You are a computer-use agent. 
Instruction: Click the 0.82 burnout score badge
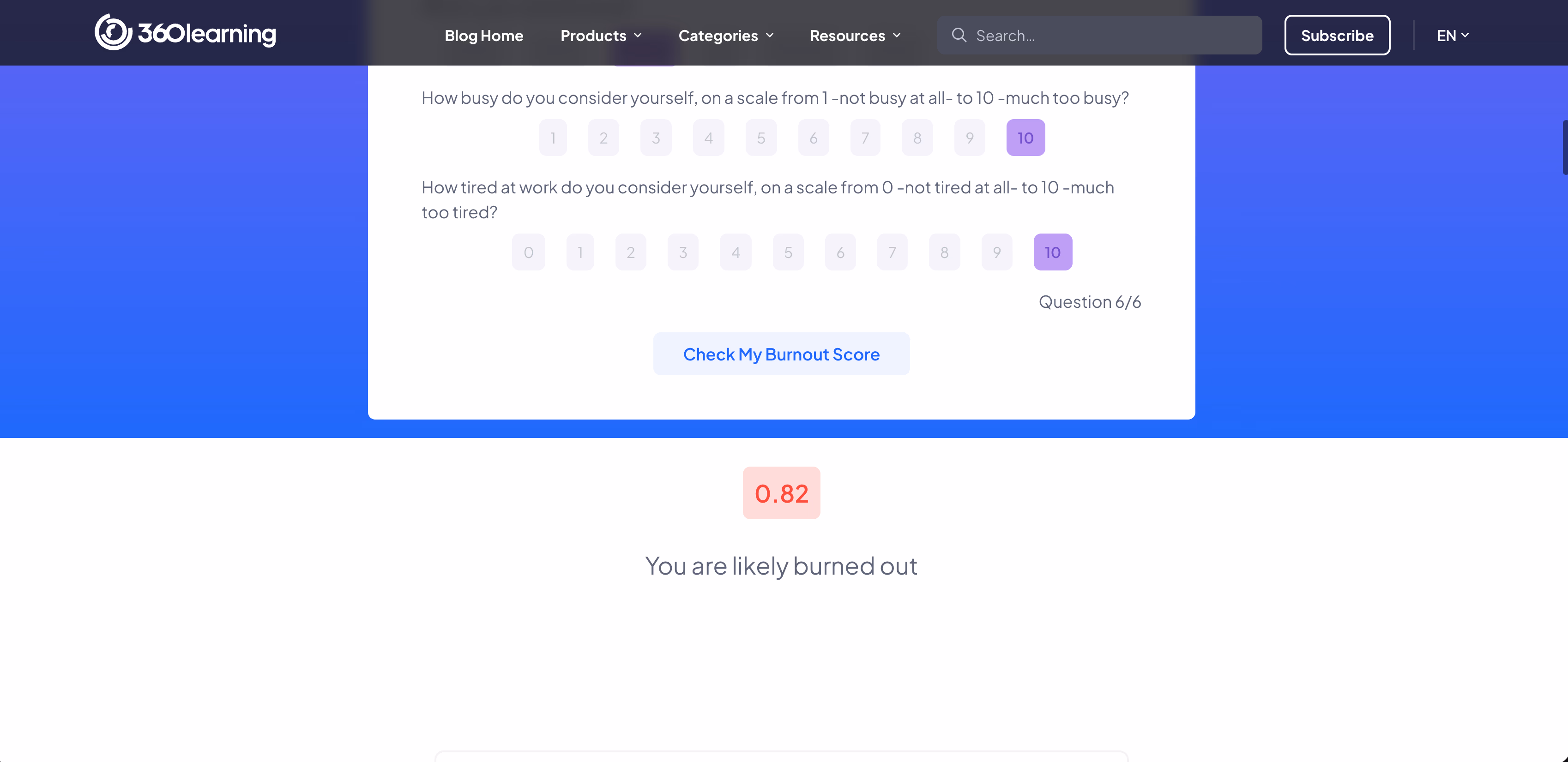tap(781, 493)
